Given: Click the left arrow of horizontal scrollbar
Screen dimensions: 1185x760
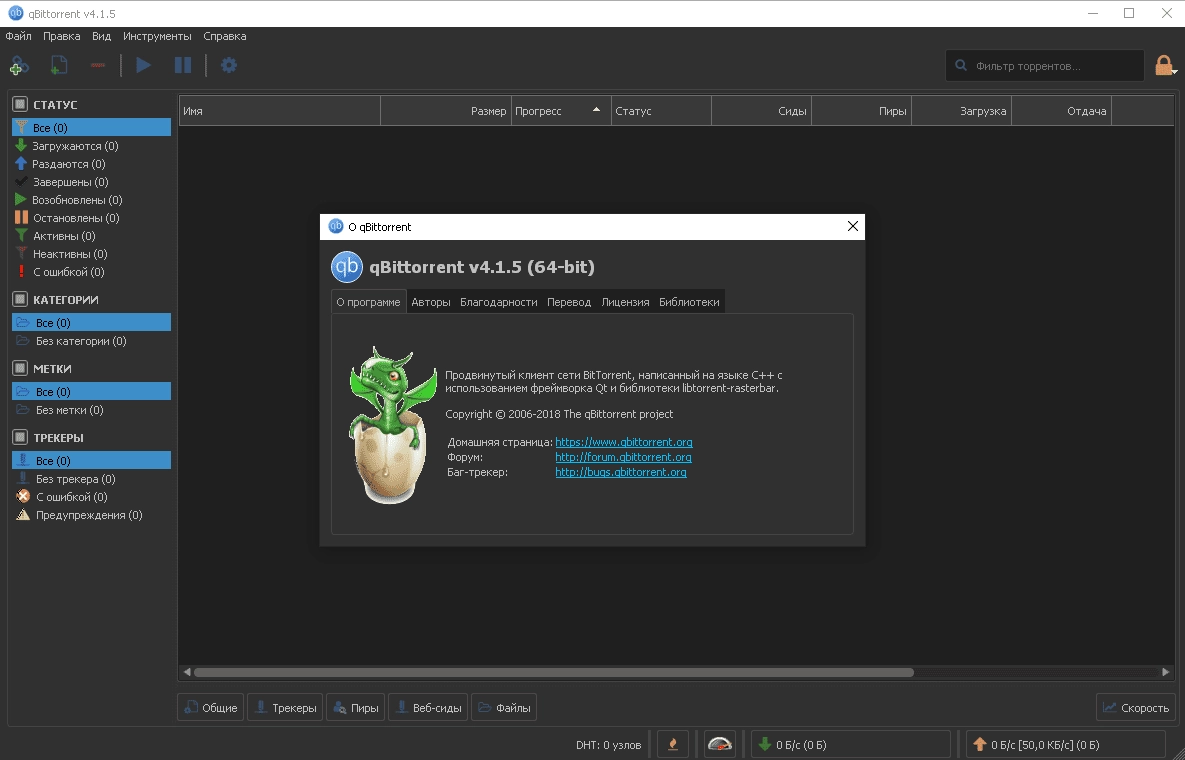Looking at the screenshot, I should (187, 672).
